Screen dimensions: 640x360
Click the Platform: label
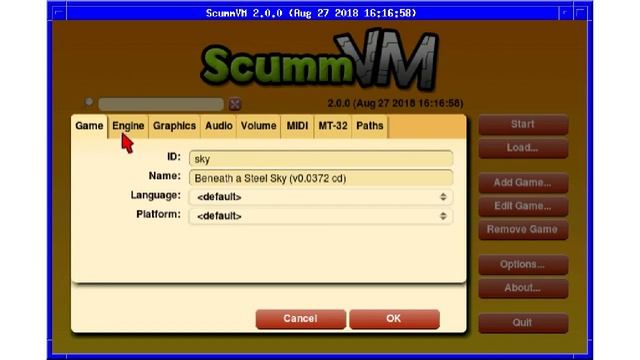click(x=158, y=214)
